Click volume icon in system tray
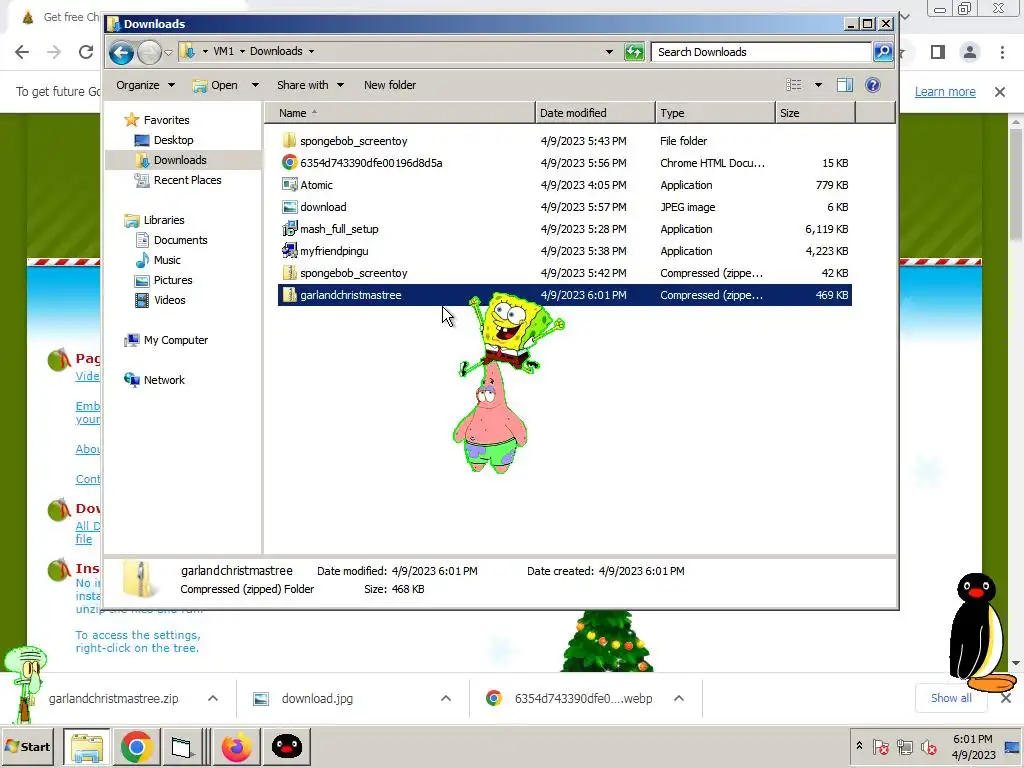The image size is (1024, 768). point(929,746)
